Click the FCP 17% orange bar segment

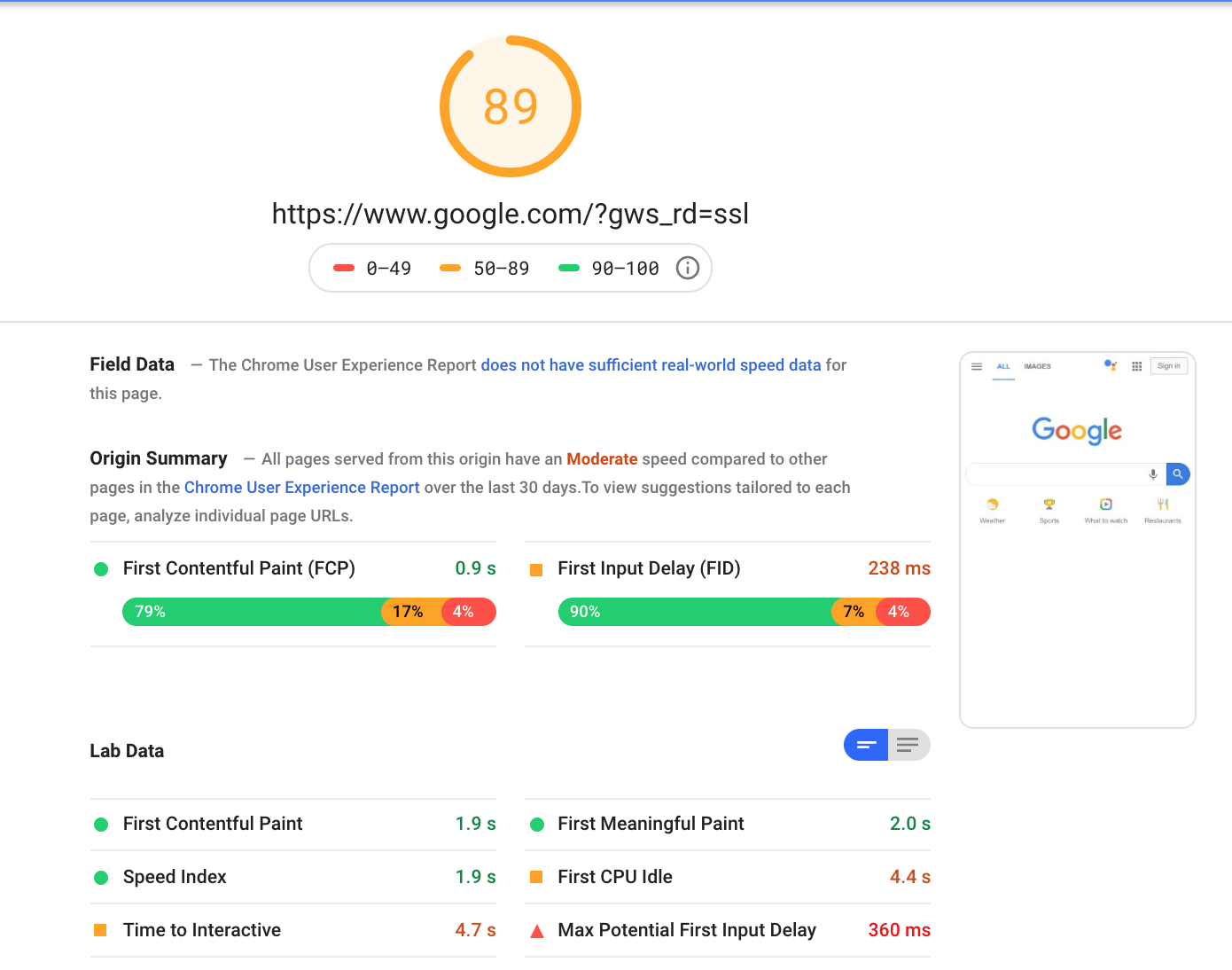411,612
